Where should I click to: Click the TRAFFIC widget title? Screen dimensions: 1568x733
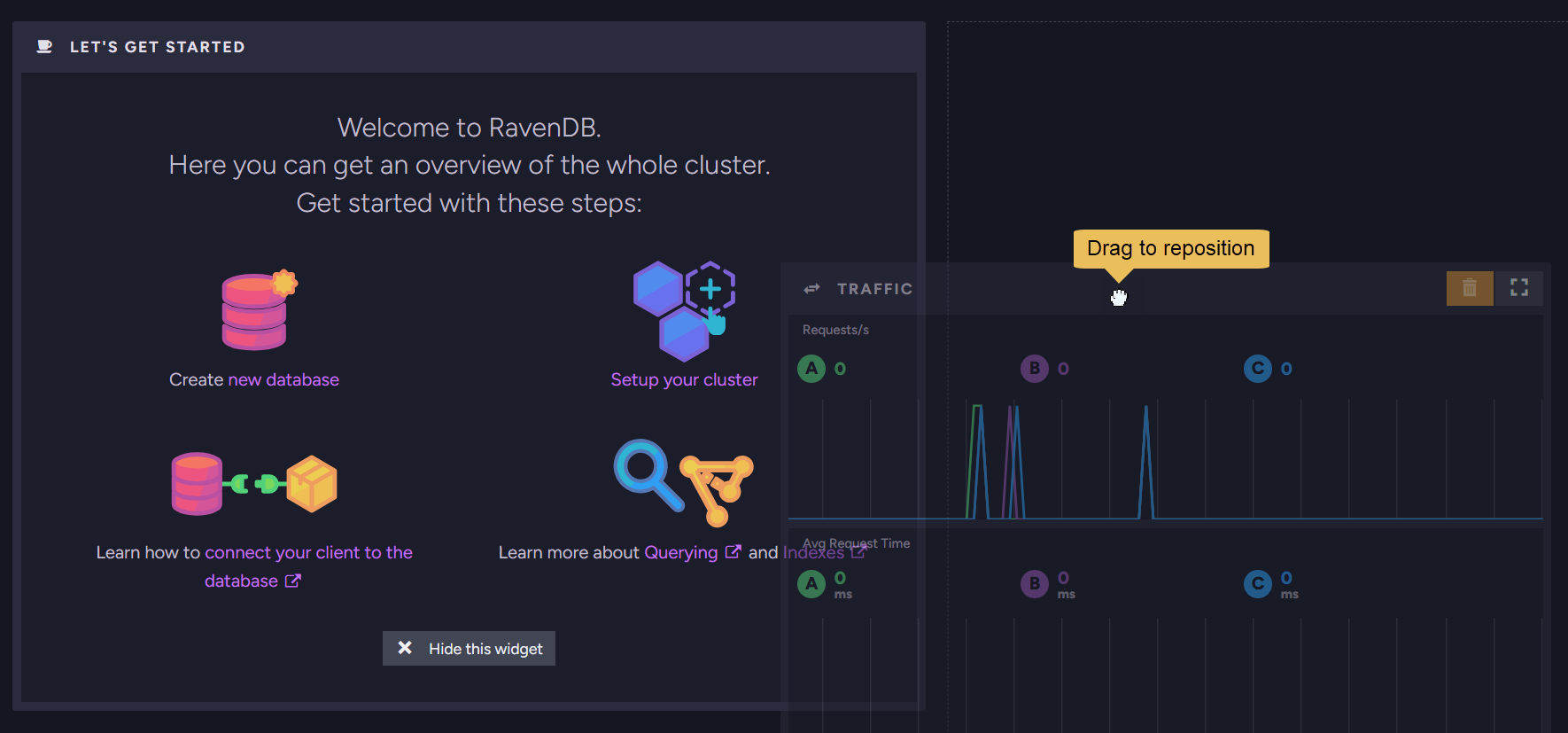874,289
